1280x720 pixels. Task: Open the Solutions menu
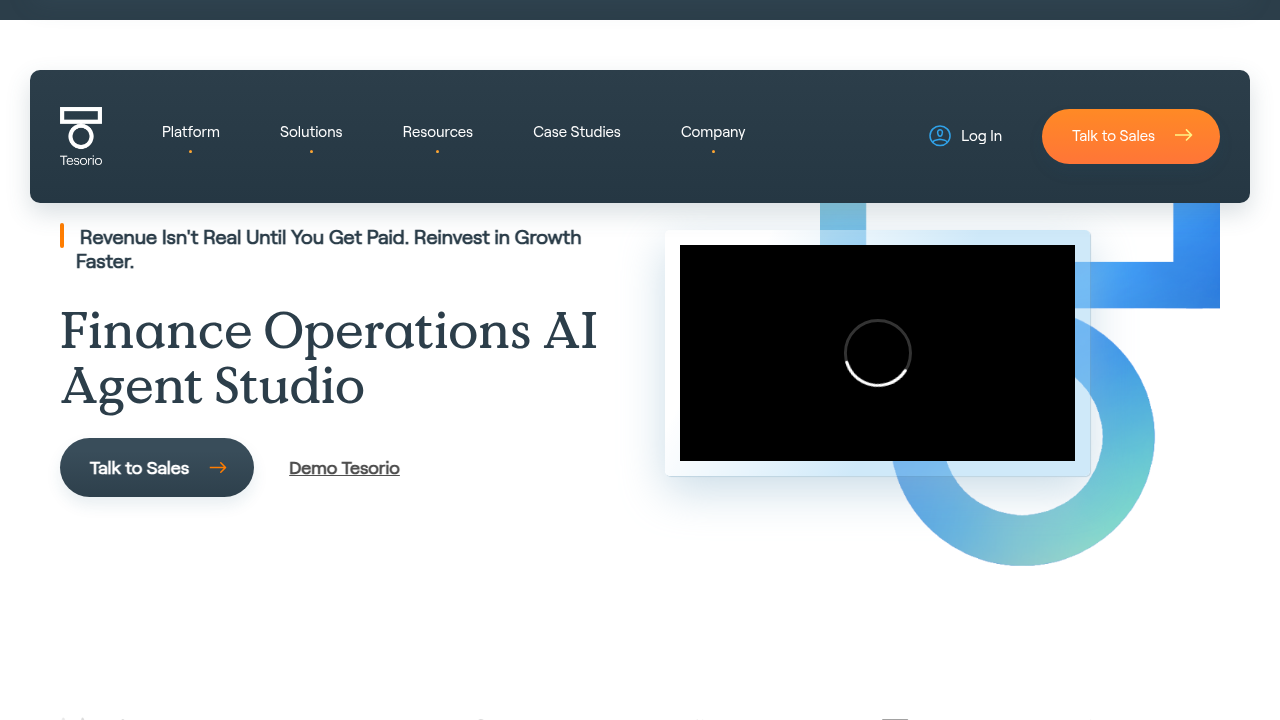[x=311, y=132]
